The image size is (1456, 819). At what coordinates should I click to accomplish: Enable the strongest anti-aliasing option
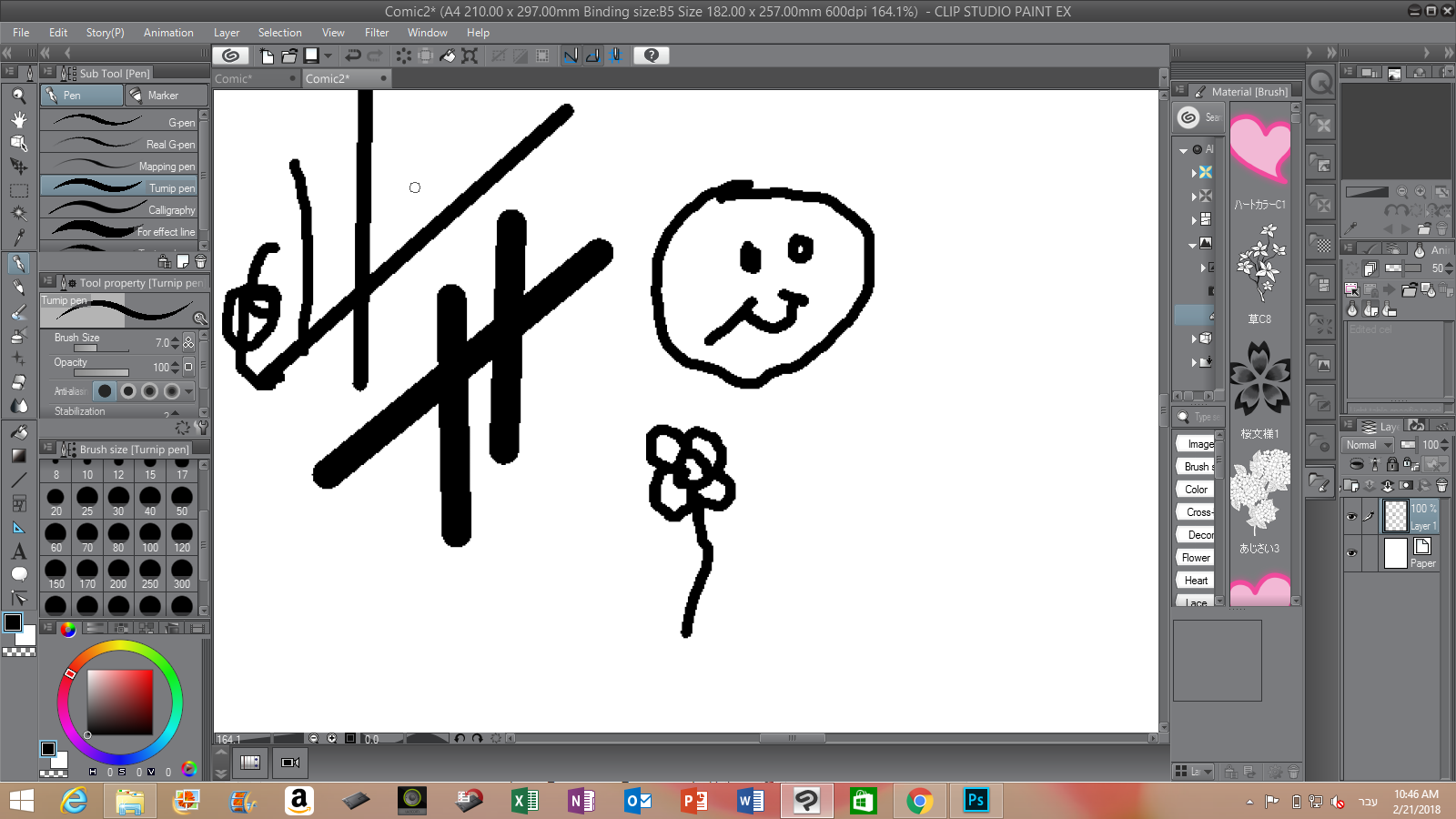(171, 391)
